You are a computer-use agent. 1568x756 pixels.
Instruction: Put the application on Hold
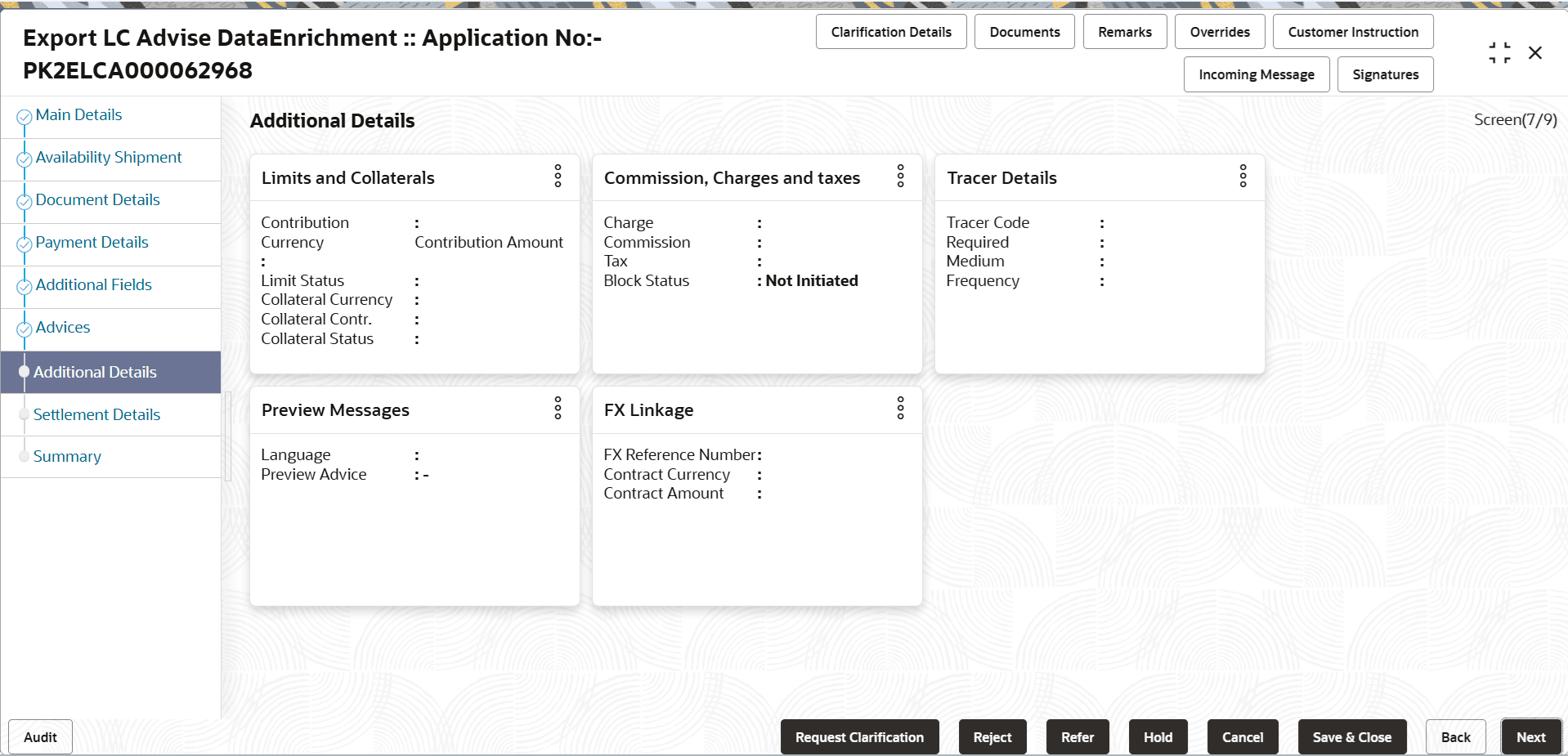point(1158,737)
